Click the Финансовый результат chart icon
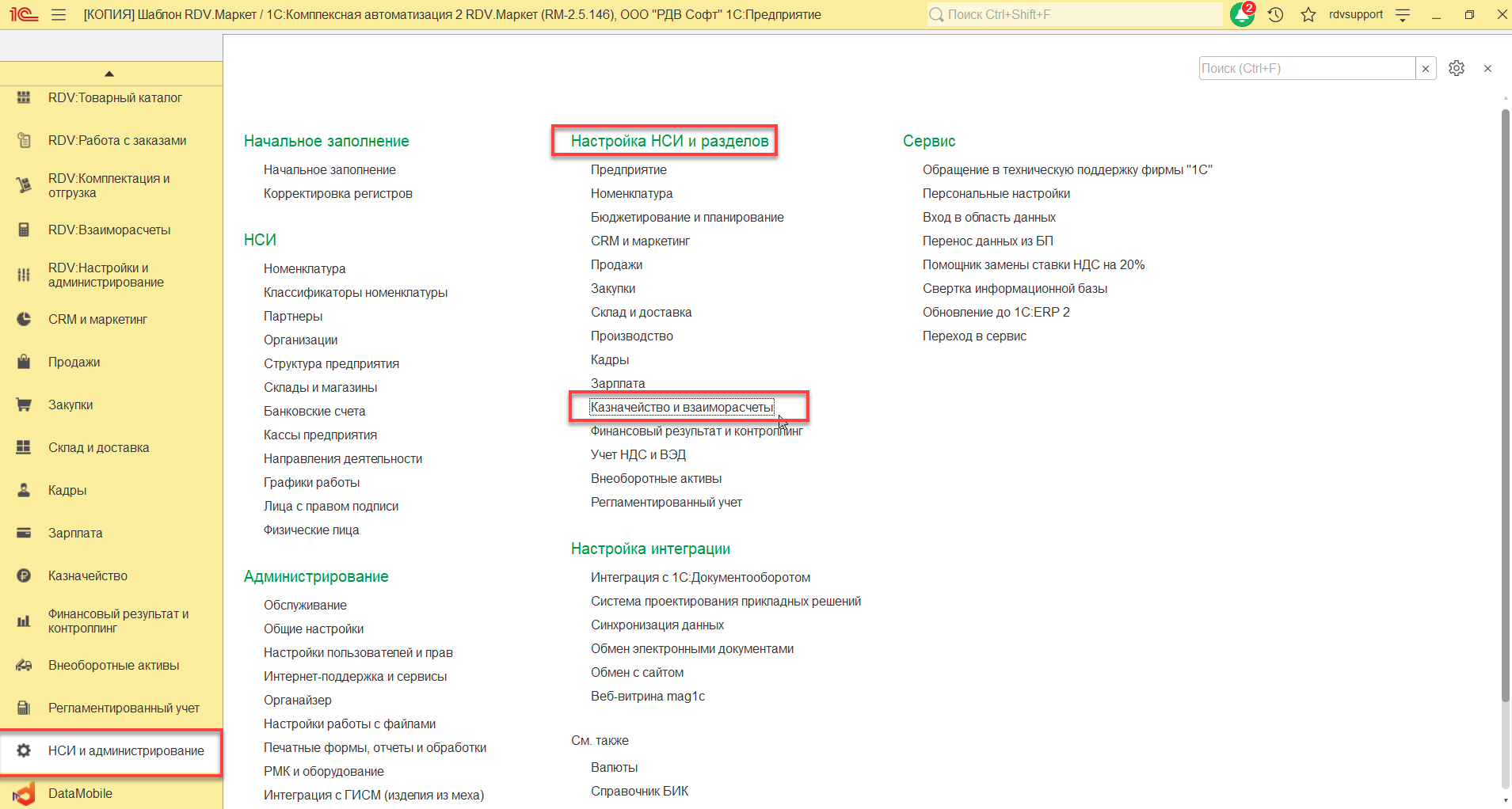This screenshot has height=809, width=1512. [24, 621]
